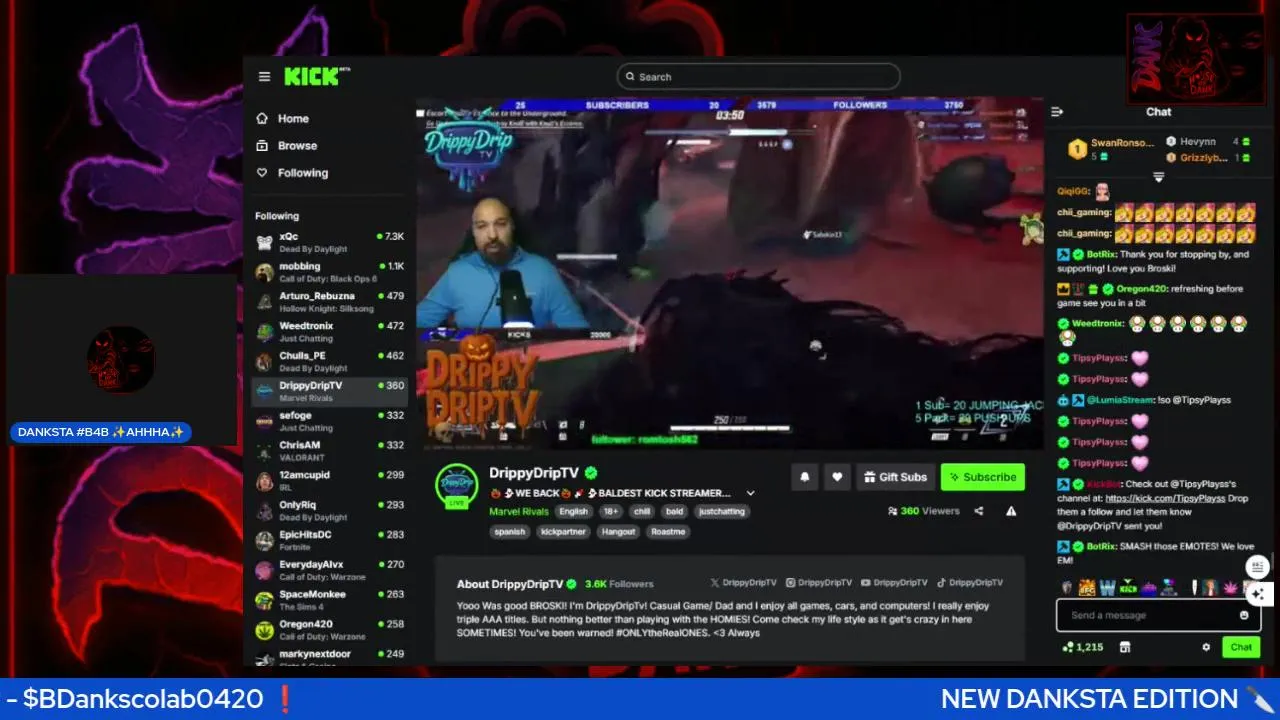Expand the chat leaderboard chevron
The image size is (1280, 720).
1158,177
